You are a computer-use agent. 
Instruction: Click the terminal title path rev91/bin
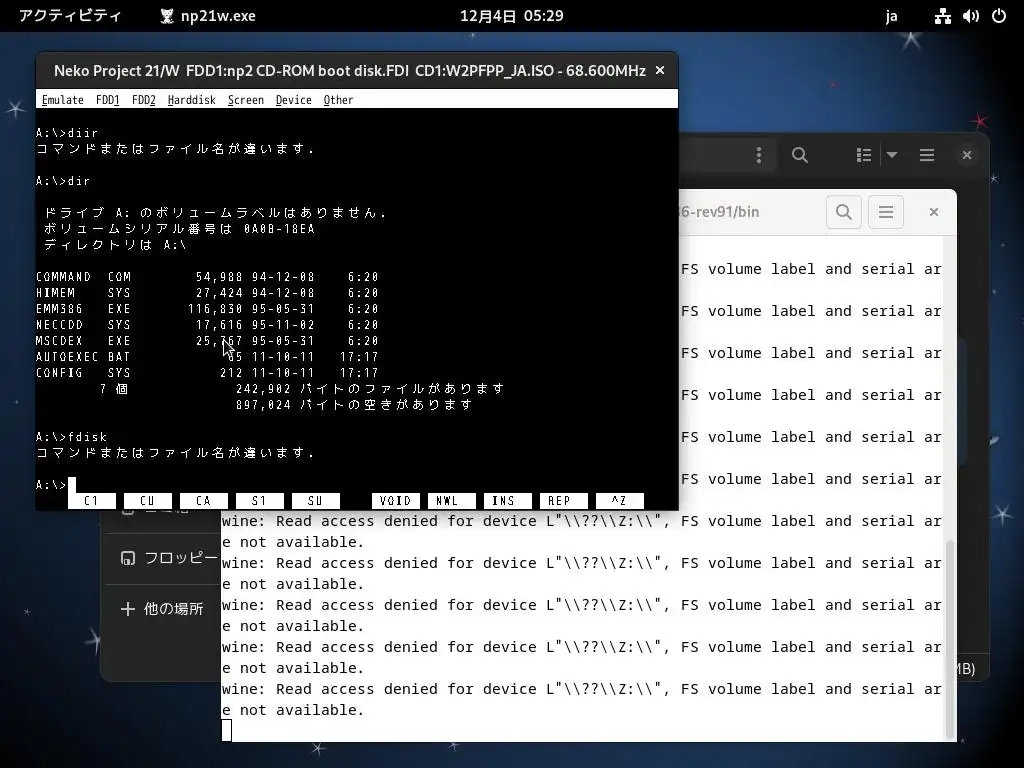tap(720, 212)
